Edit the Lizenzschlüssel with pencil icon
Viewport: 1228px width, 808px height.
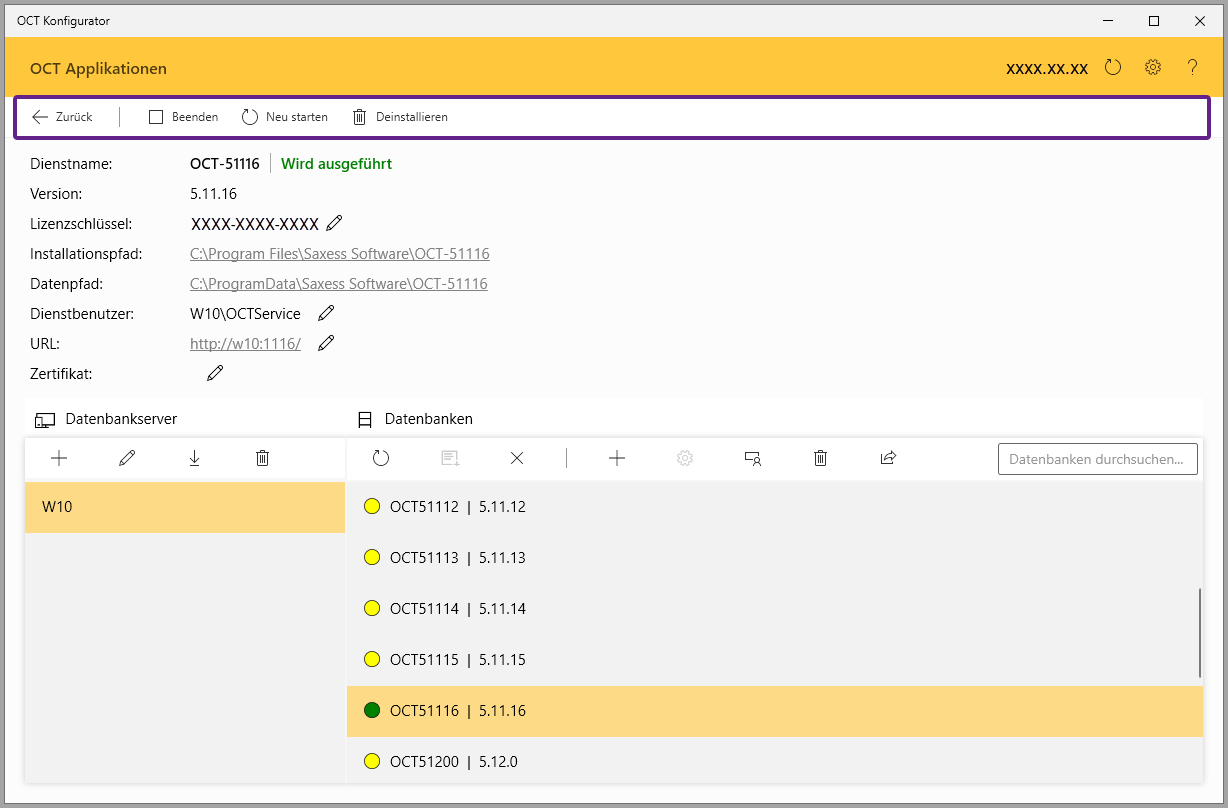coord(334,223)
